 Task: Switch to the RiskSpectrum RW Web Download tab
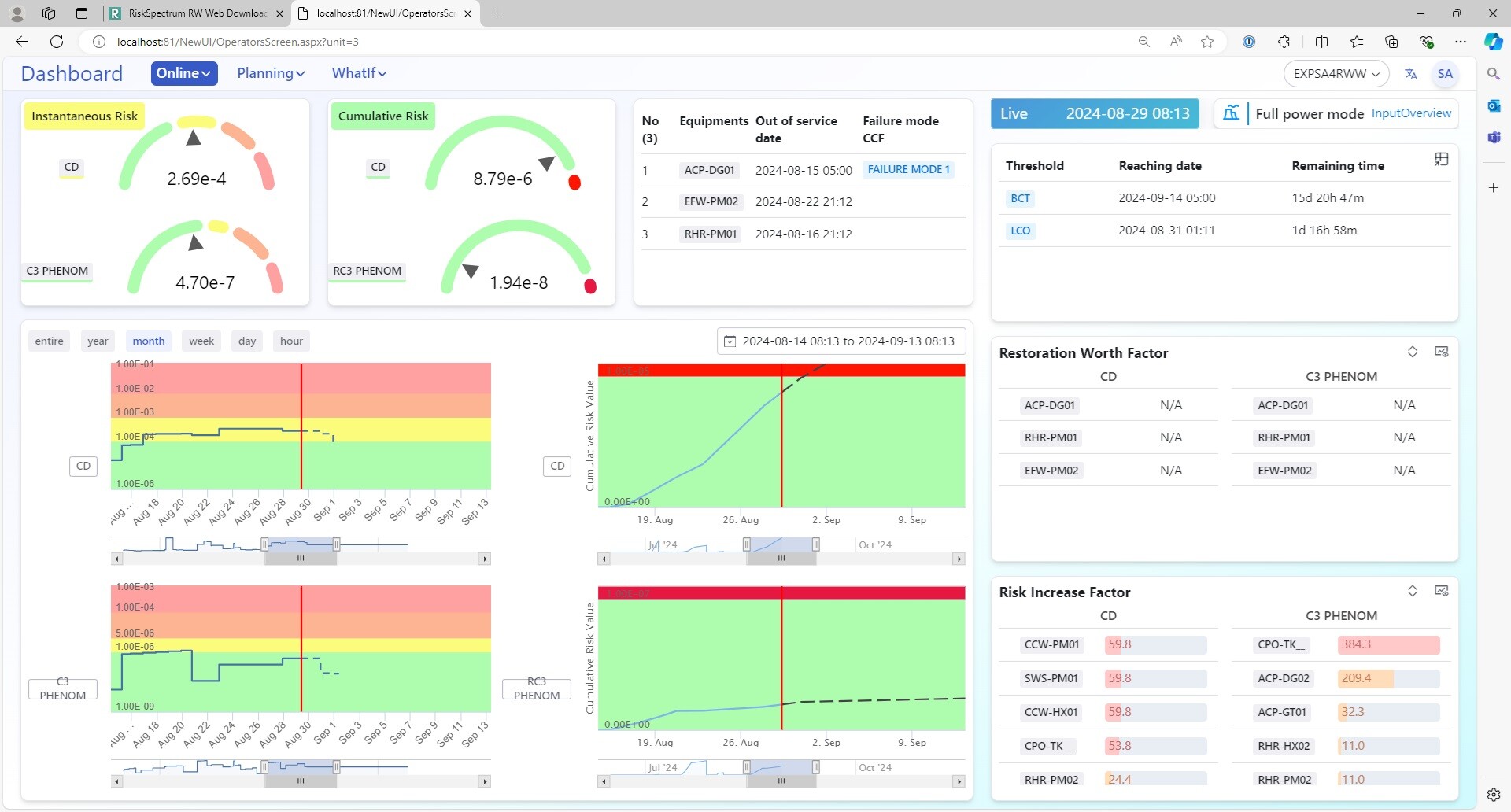click(189, 13)
